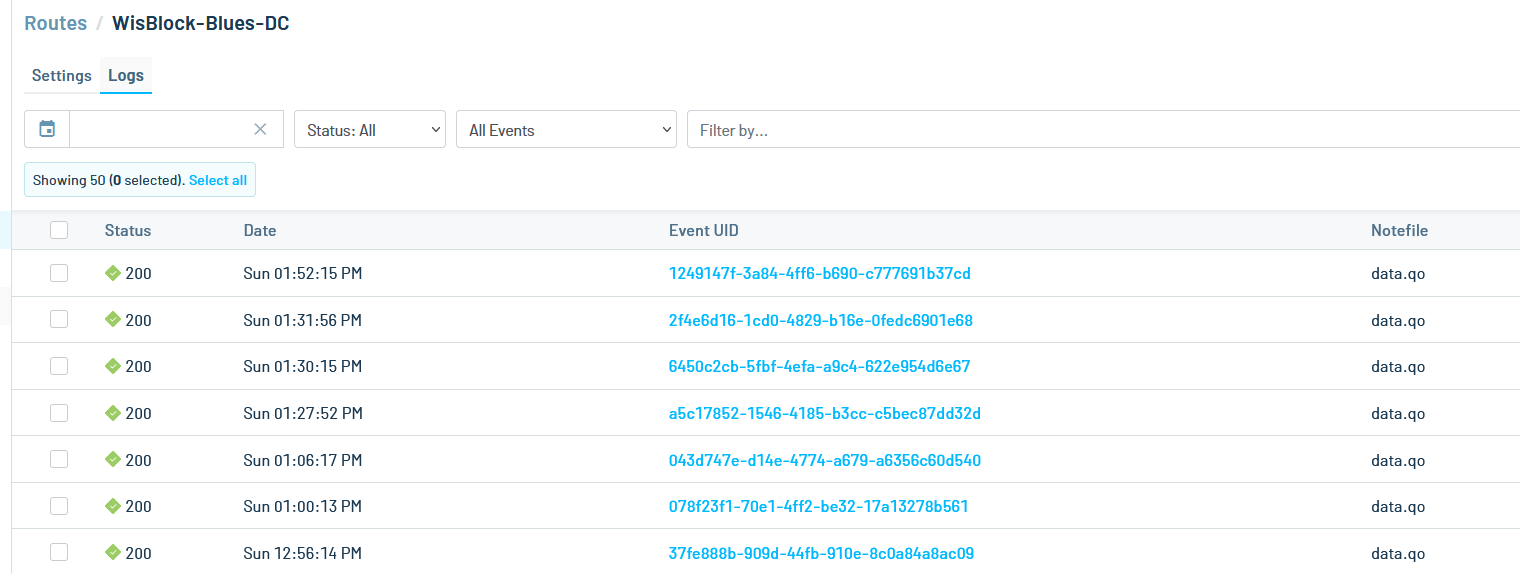Open event UID starting with 6450c2cb

(x=819, y=366)
